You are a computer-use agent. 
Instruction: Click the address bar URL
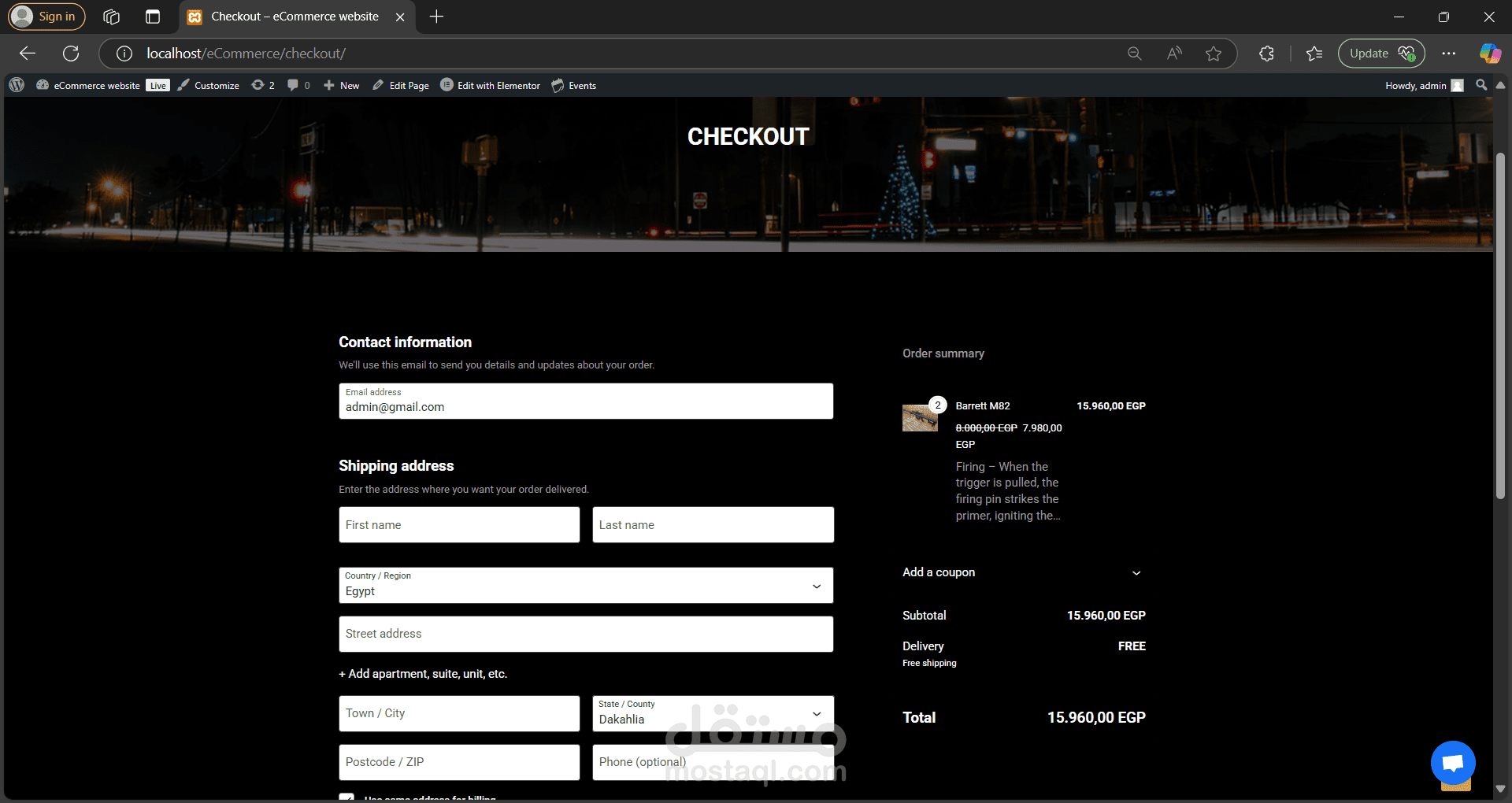click(x=246, y=54)
